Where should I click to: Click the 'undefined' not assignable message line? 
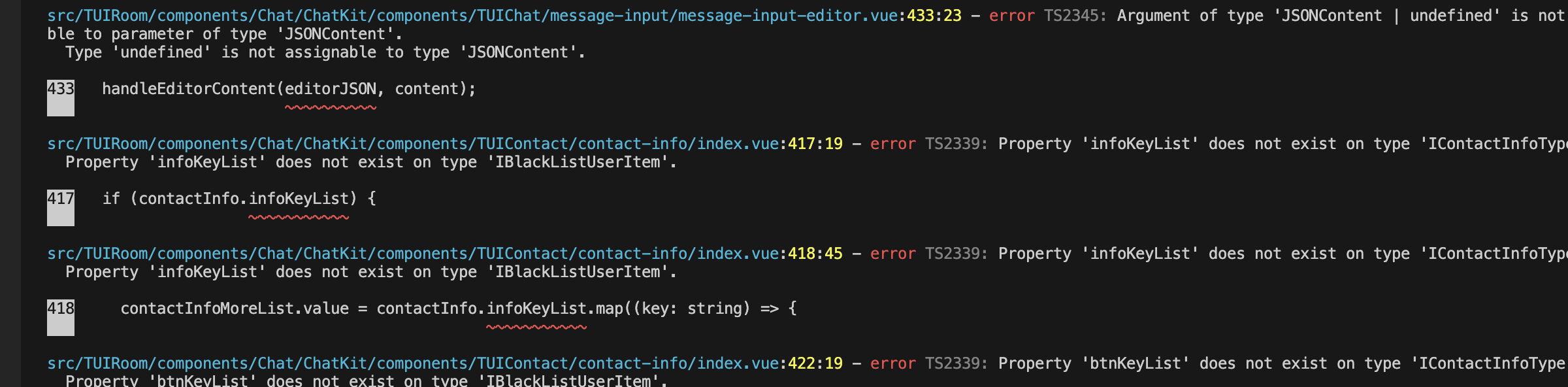325,52
